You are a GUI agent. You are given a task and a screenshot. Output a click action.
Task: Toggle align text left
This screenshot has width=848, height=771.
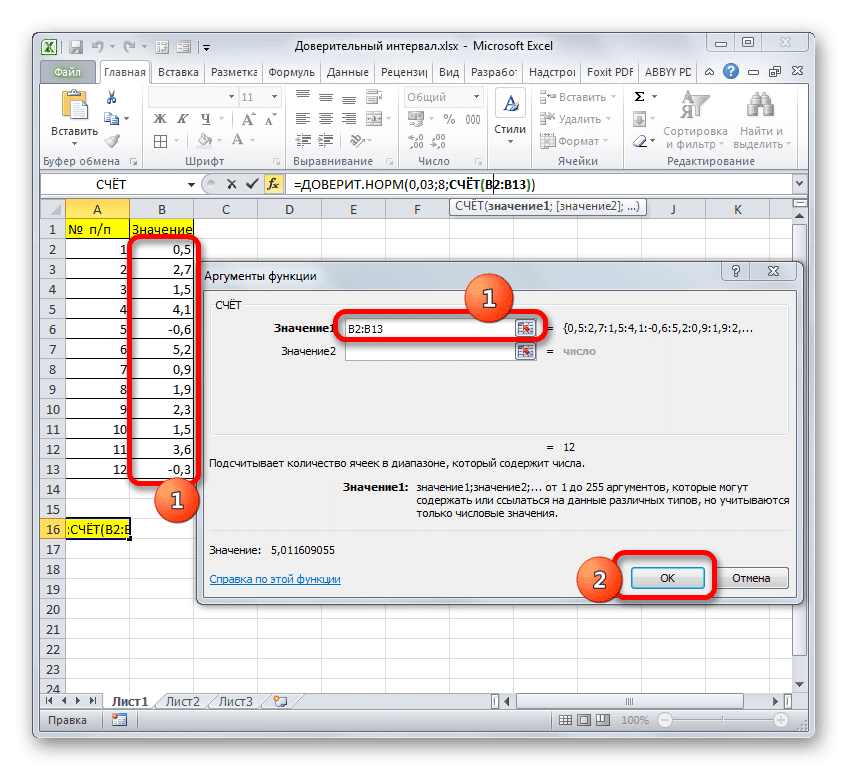pos(303,119)
